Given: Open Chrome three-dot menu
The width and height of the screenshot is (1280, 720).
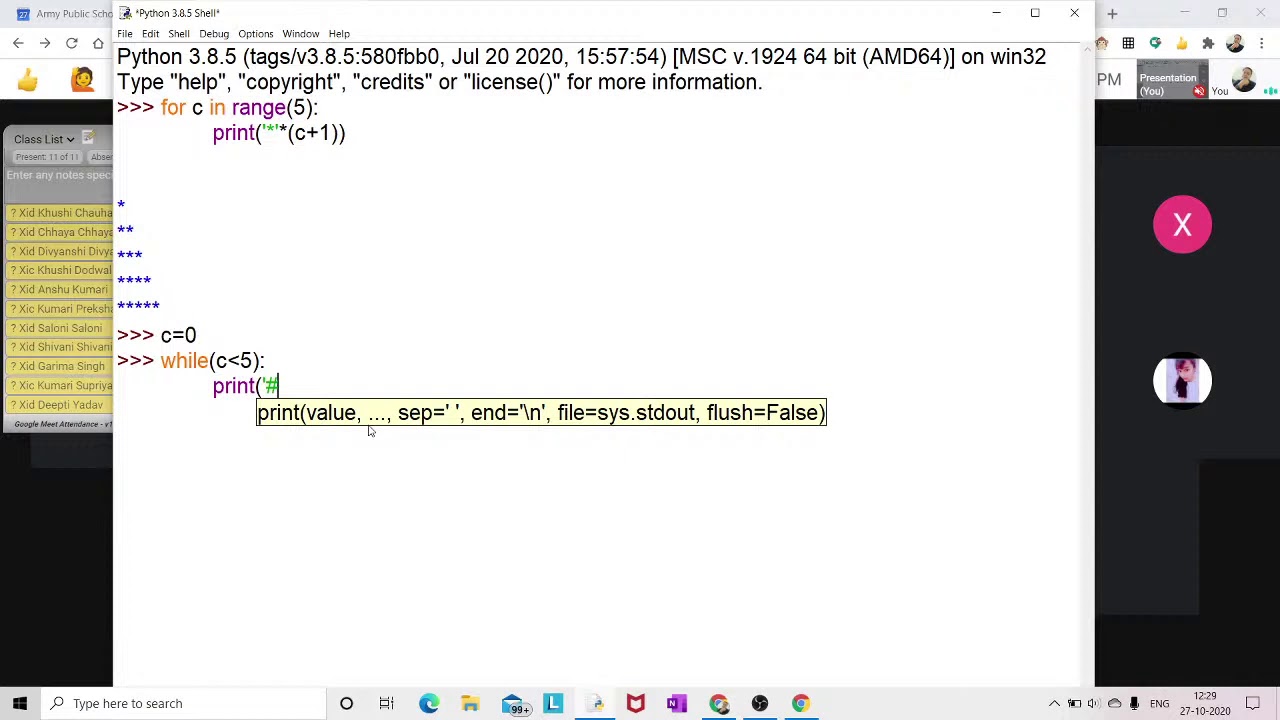Looking at the screenshot, I should [x=1262, y=43].
